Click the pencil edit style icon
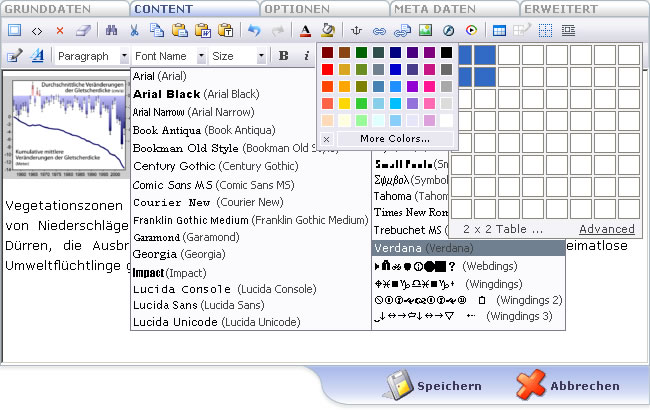The height and width of the screenshot is (410, 650). tap(15, 56)
